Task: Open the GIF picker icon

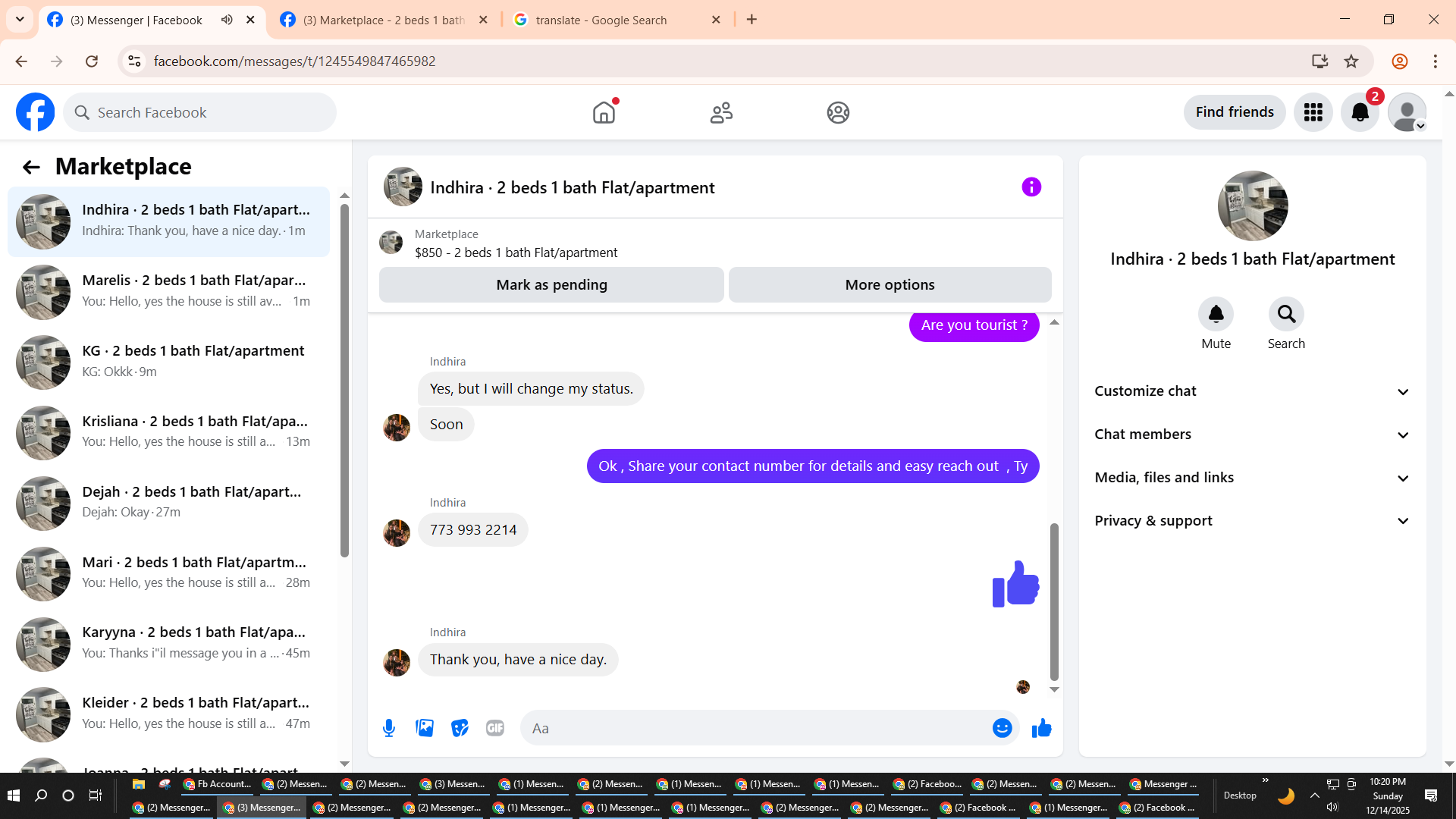Action: tap(495, 728)
